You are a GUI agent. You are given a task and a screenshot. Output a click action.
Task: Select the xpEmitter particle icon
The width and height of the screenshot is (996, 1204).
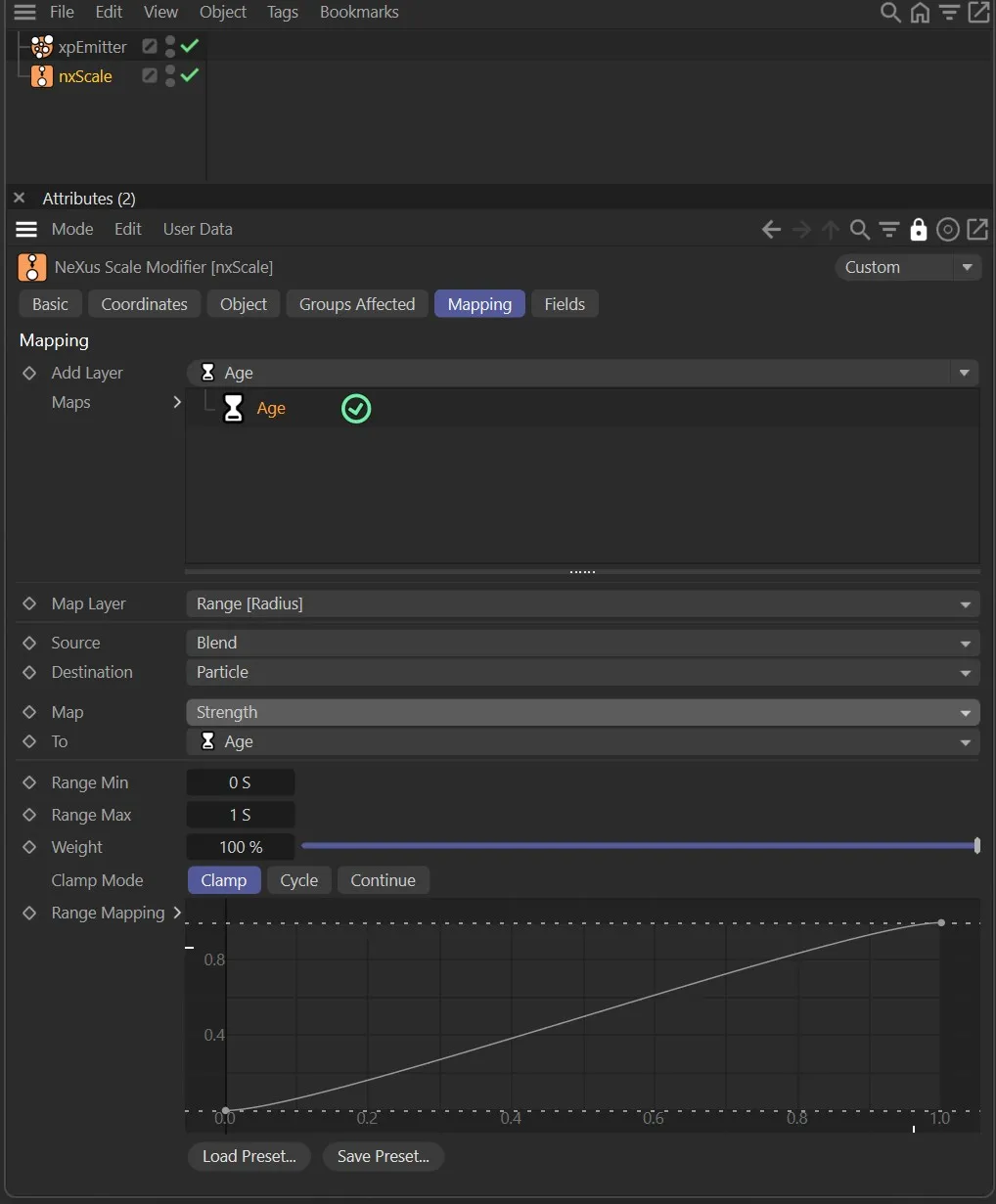pos(42,46)
